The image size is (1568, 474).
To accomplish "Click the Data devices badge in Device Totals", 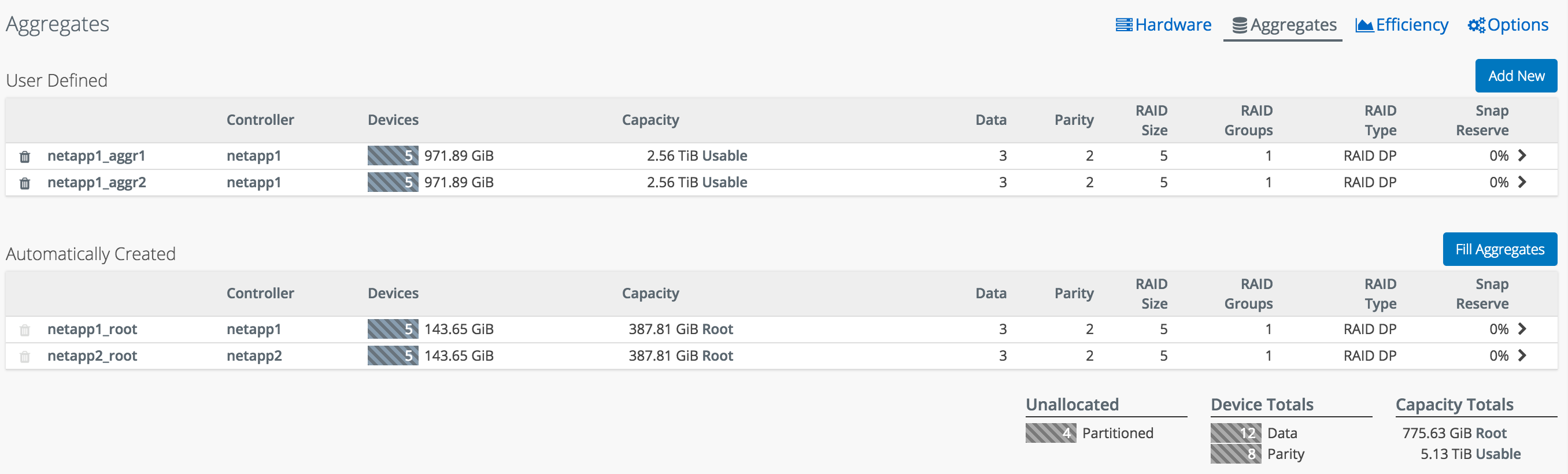I will (x=1235, y=433).
